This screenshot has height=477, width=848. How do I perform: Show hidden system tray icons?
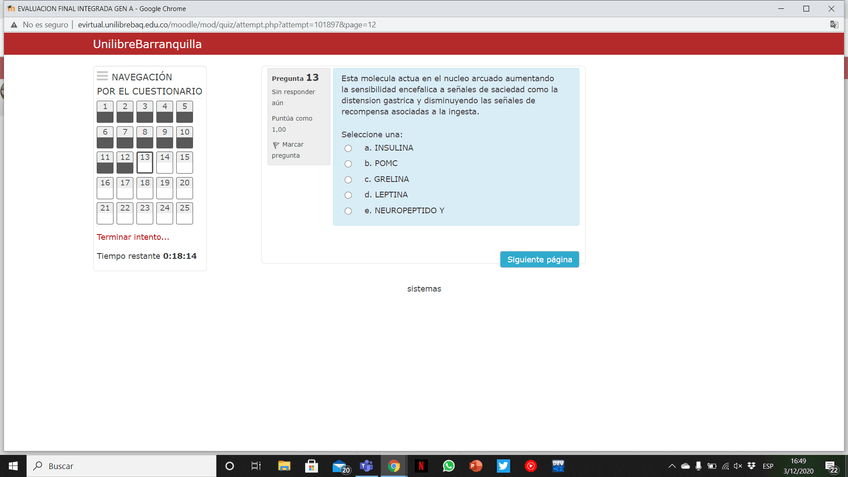[x=672, y=466]
